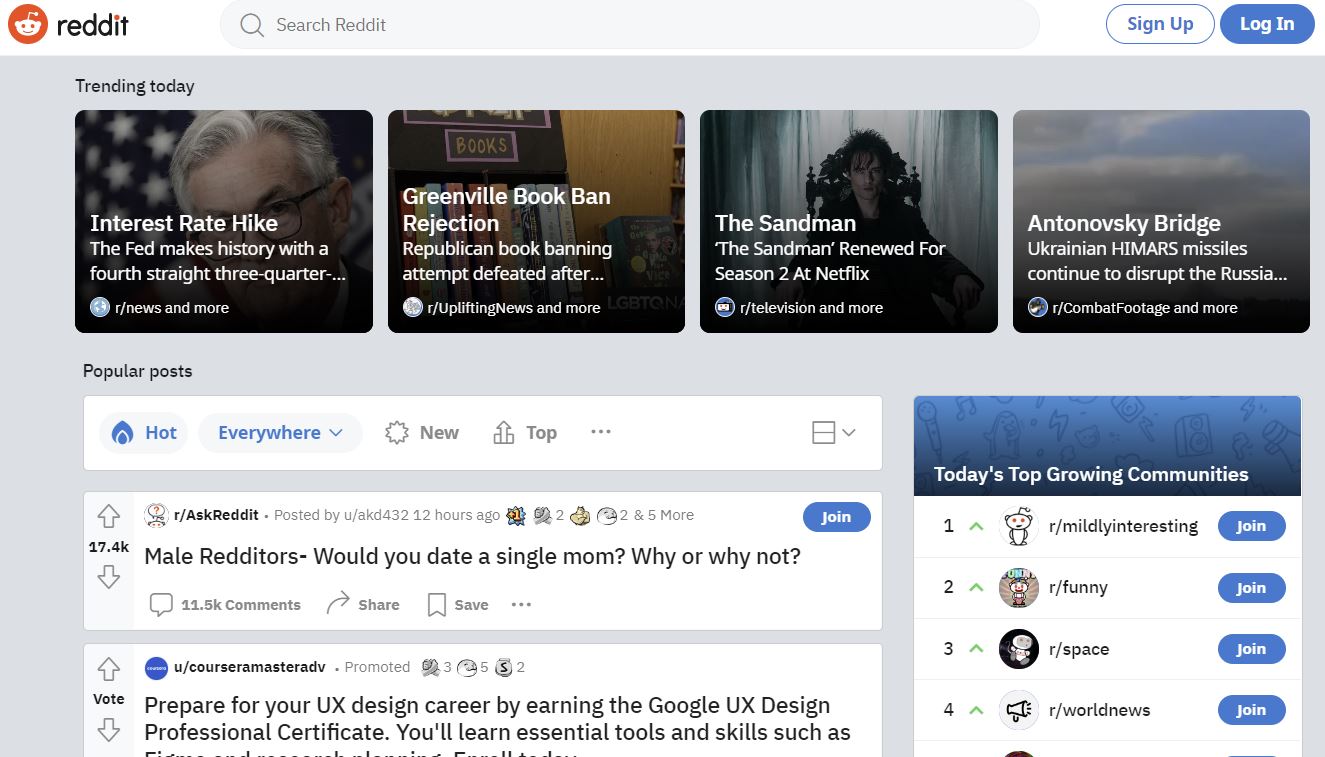Click the search magnifier icon
Screen dimensions: 1325x757
252,25
